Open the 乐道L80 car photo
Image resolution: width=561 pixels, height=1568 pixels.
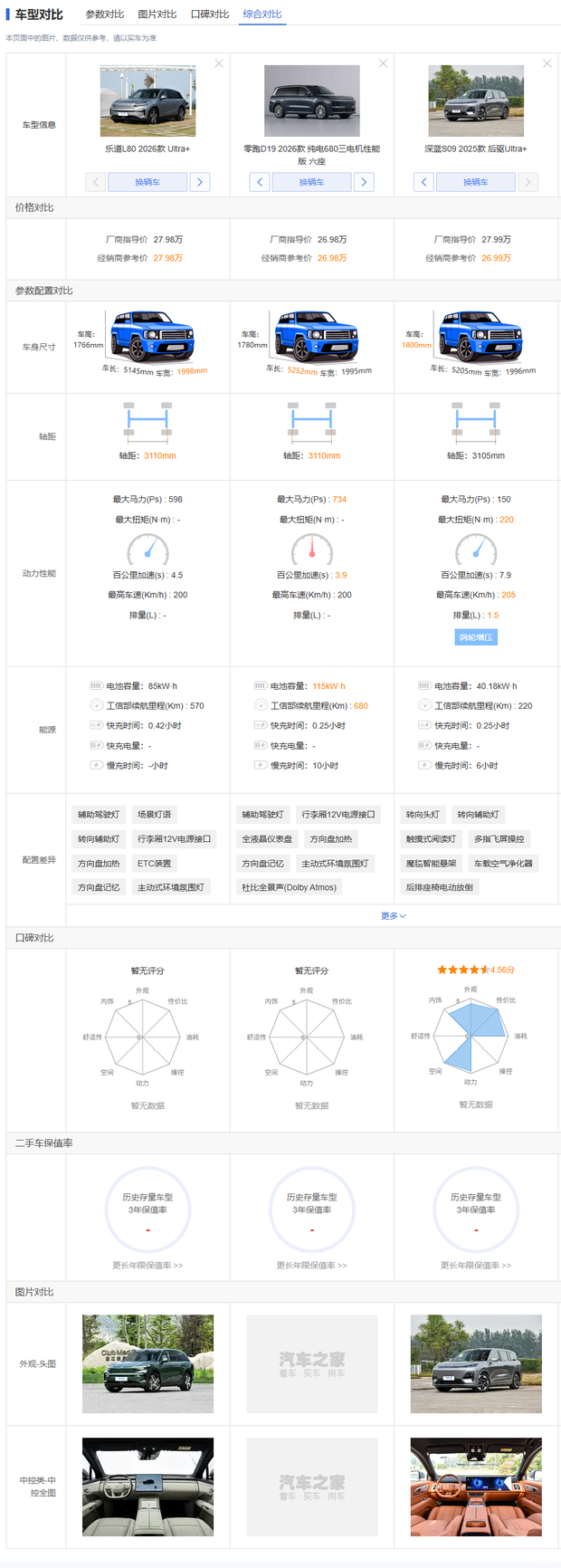click(x=147, y=100)
